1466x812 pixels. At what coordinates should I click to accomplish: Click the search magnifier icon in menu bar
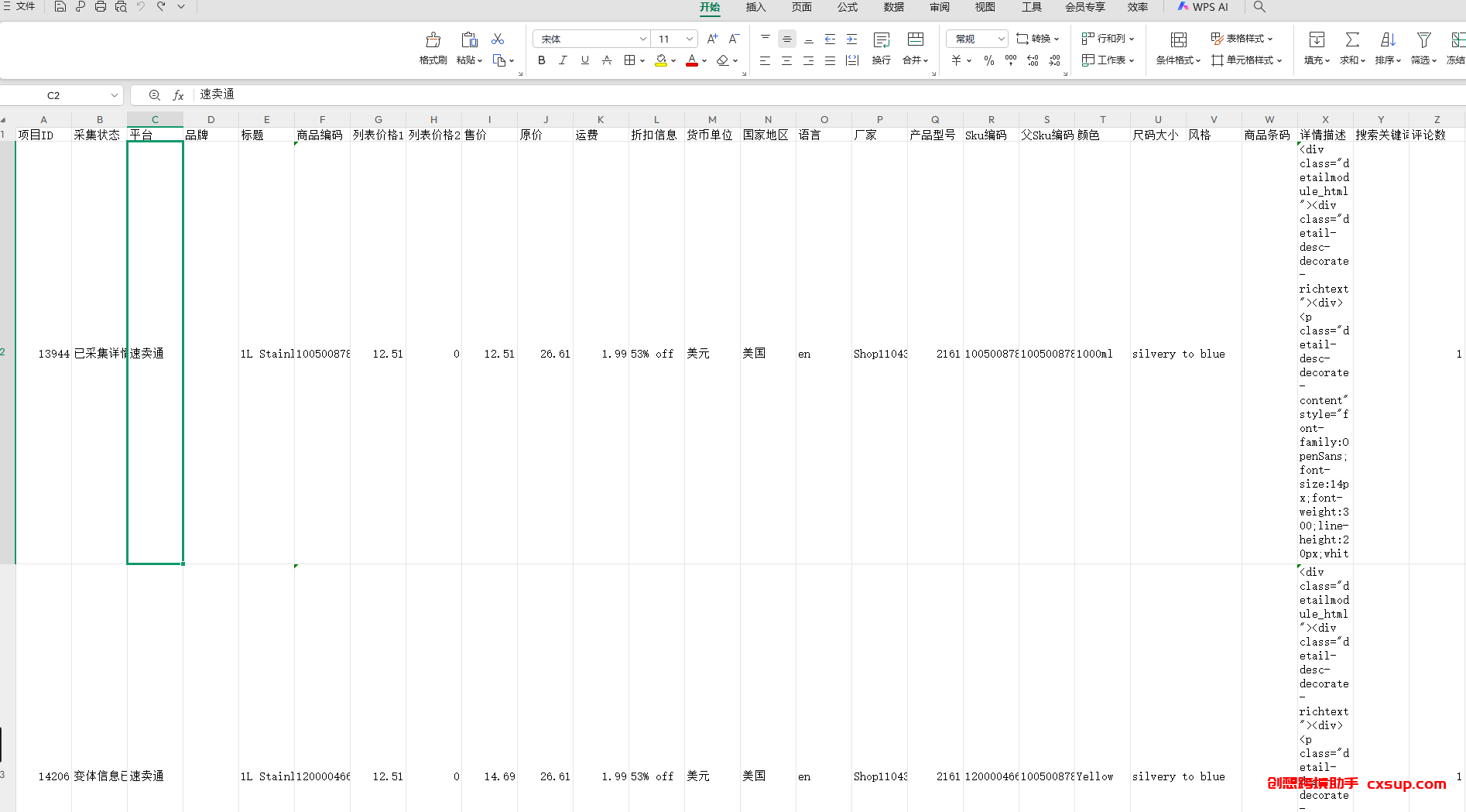point(1259,7)
